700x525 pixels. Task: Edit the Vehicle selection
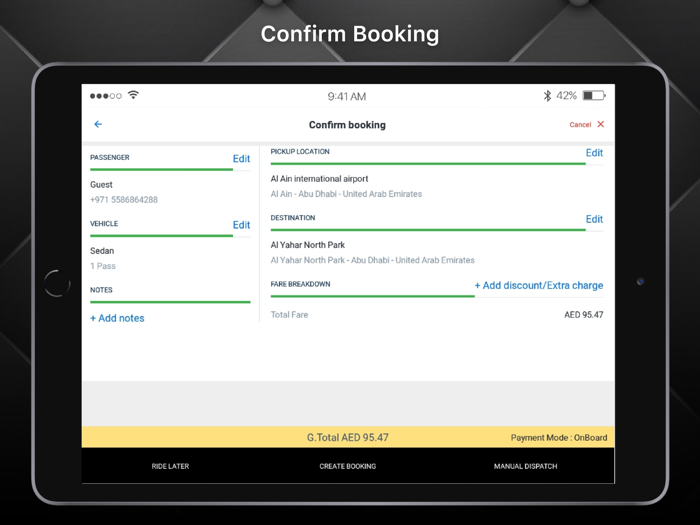(x=241, y=225)
